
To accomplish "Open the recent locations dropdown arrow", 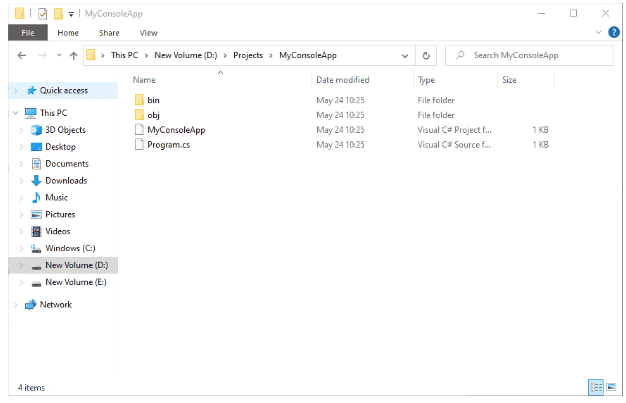I will click(59, 55).
